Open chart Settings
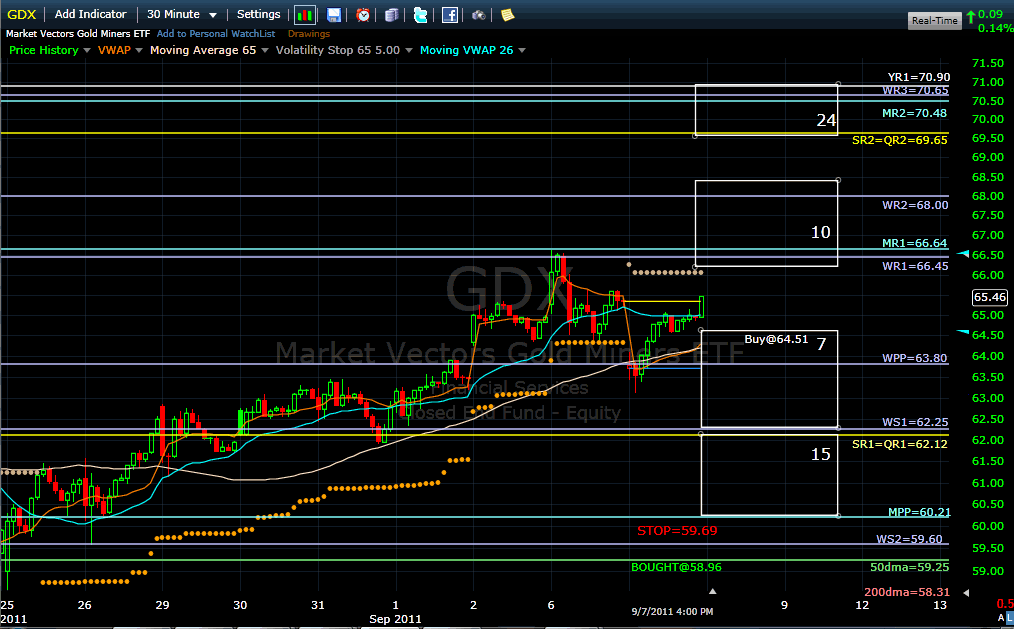 point(259,14)
